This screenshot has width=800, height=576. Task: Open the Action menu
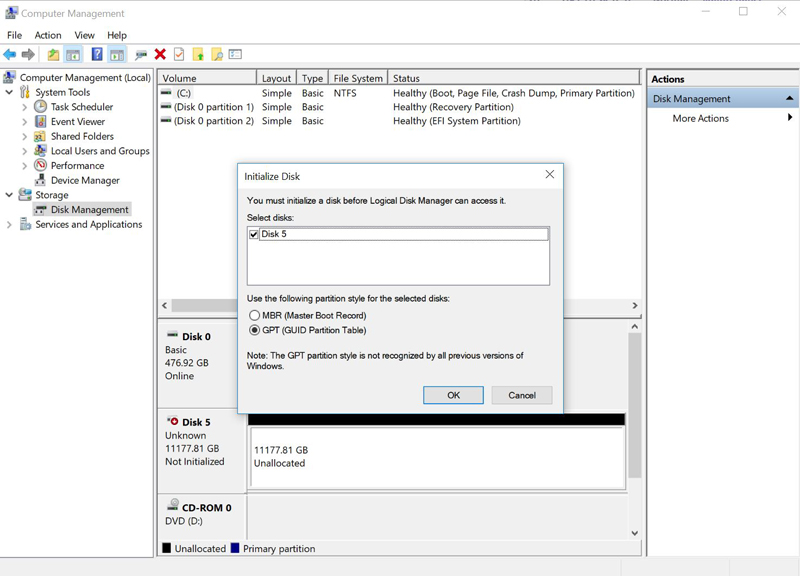(48, 35)
